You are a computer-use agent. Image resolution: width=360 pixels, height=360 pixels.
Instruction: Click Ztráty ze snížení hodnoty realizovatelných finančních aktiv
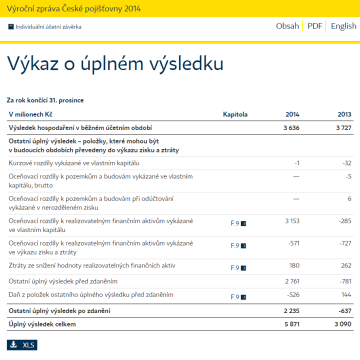pyautogui.click(x=92, y=266)
